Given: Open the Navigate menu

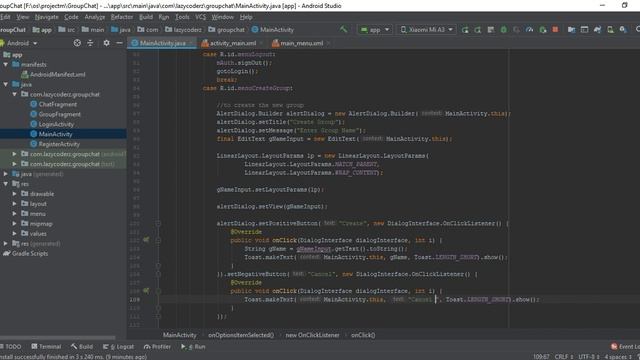Looking at the screenshot, I should pyautogui.click(x=47, y=17).
